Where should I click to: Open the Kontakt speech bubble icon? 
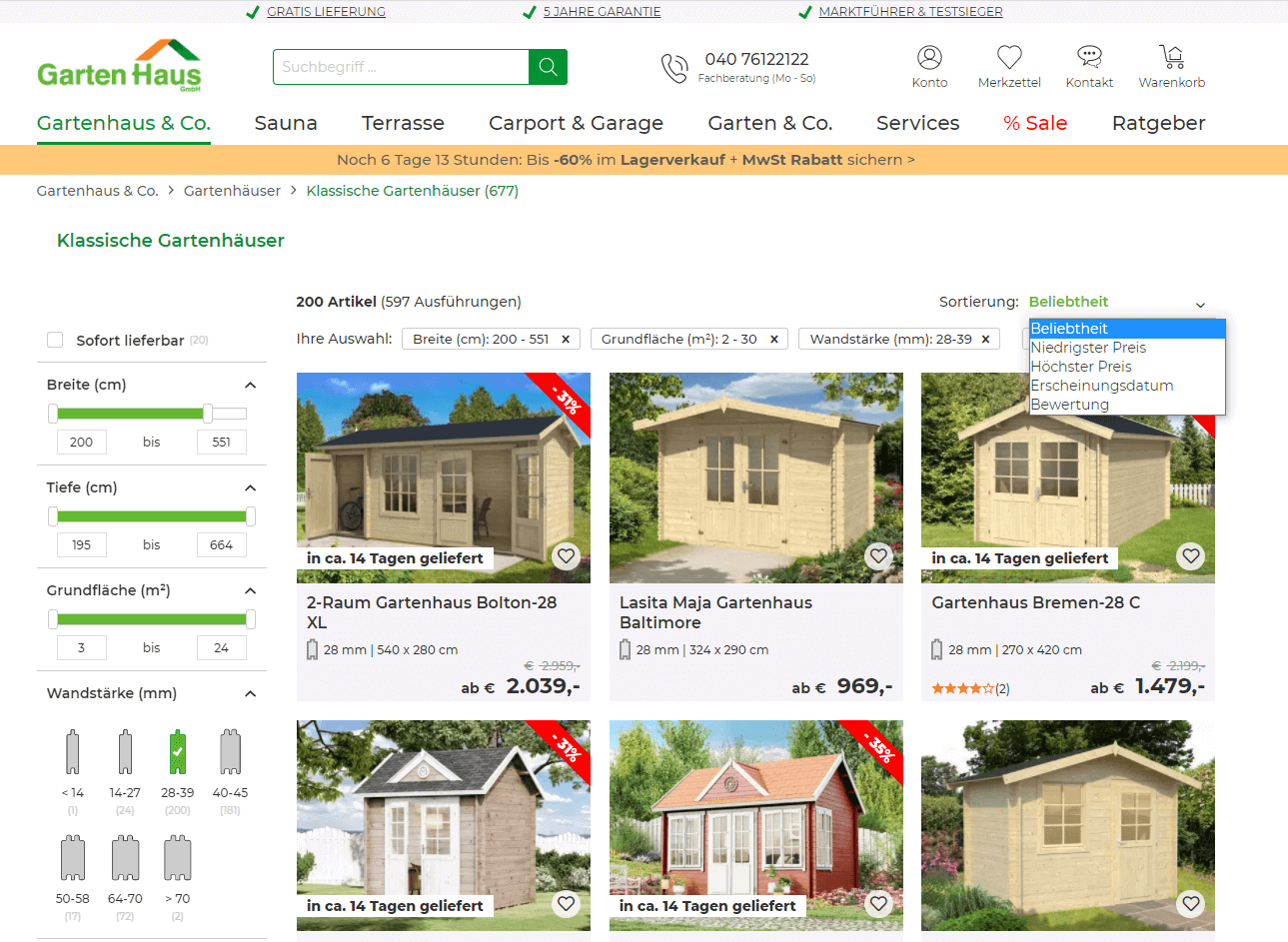[1088, 57]
